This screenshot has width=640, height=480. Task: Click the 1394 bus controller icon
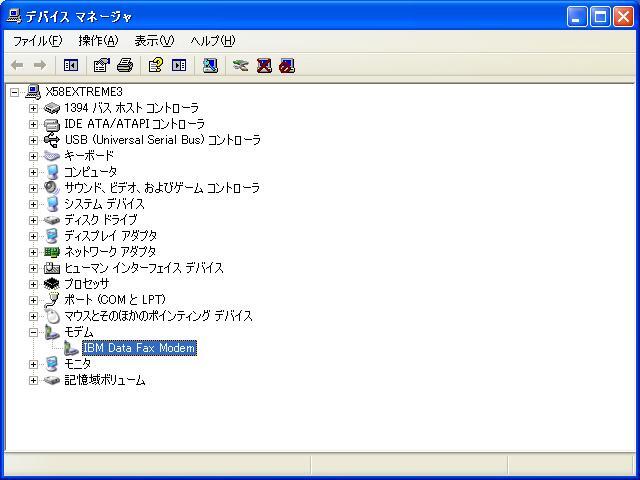click(51, 108)
